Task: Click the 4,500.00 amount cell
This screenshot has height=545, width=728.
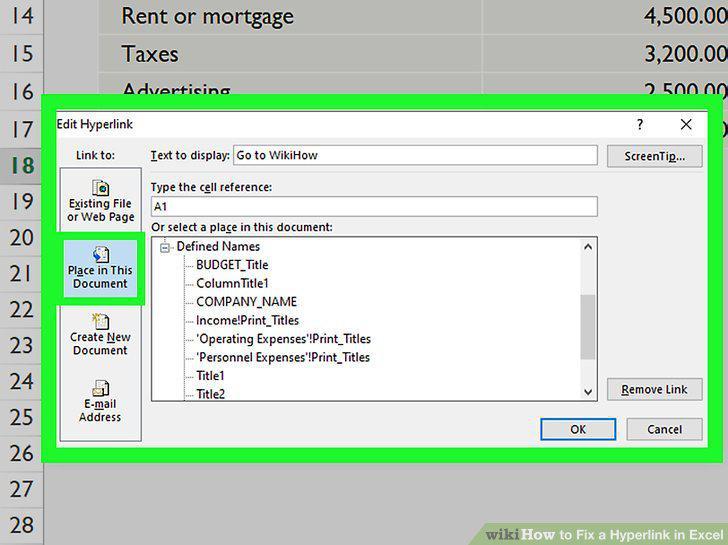Action: (x=605, y=16)
